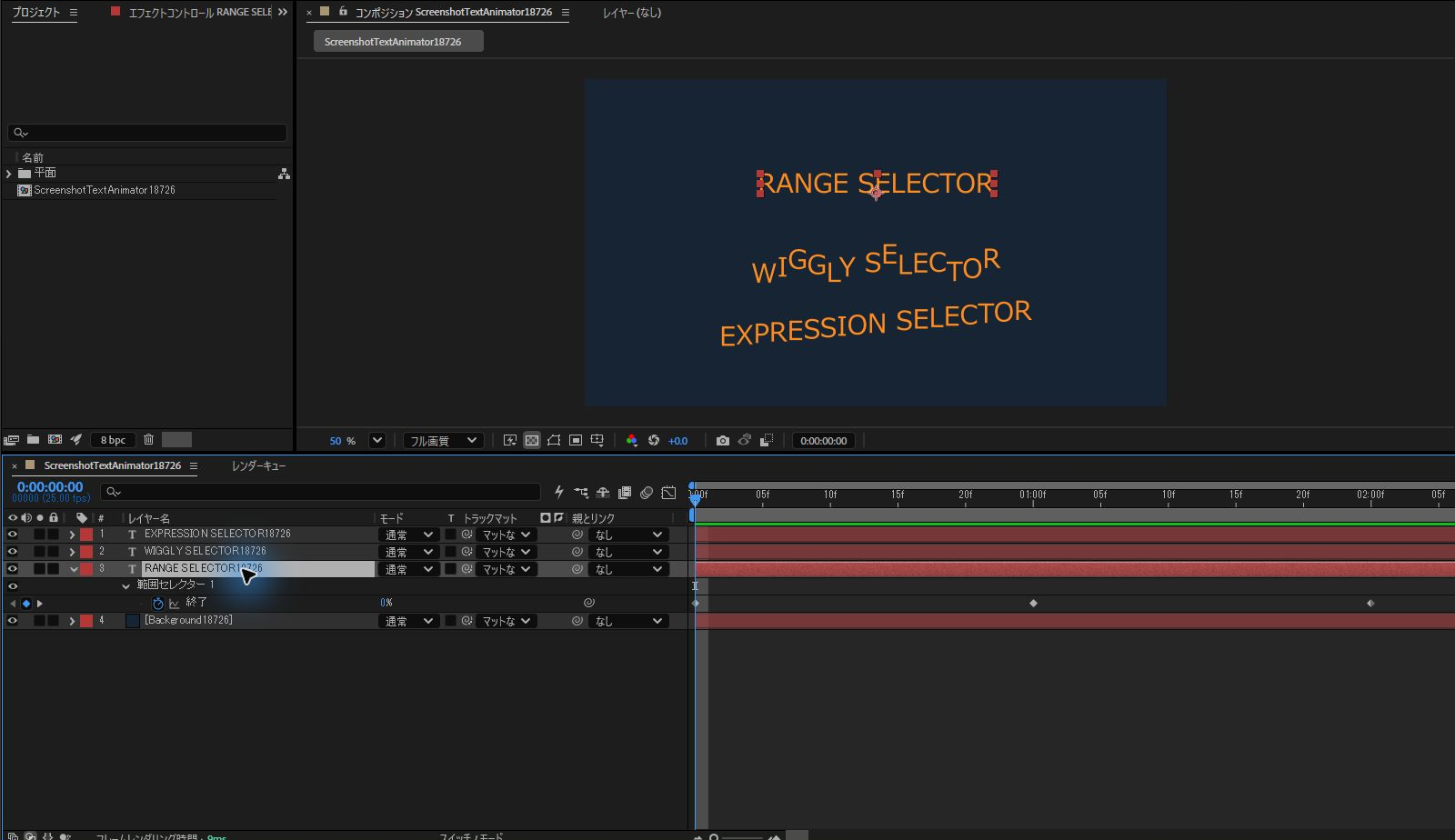1455x840 pixels.
Task: Open プロジェクト panel tab
Action: tap(35, 12)
